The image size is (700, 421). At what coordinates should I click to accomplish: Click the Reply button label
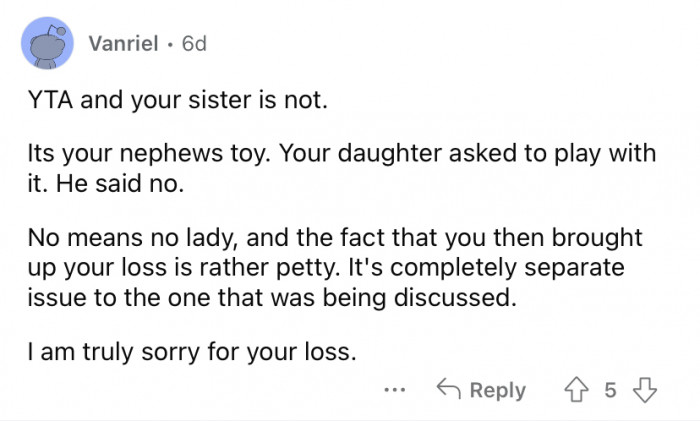click(497, 390)
